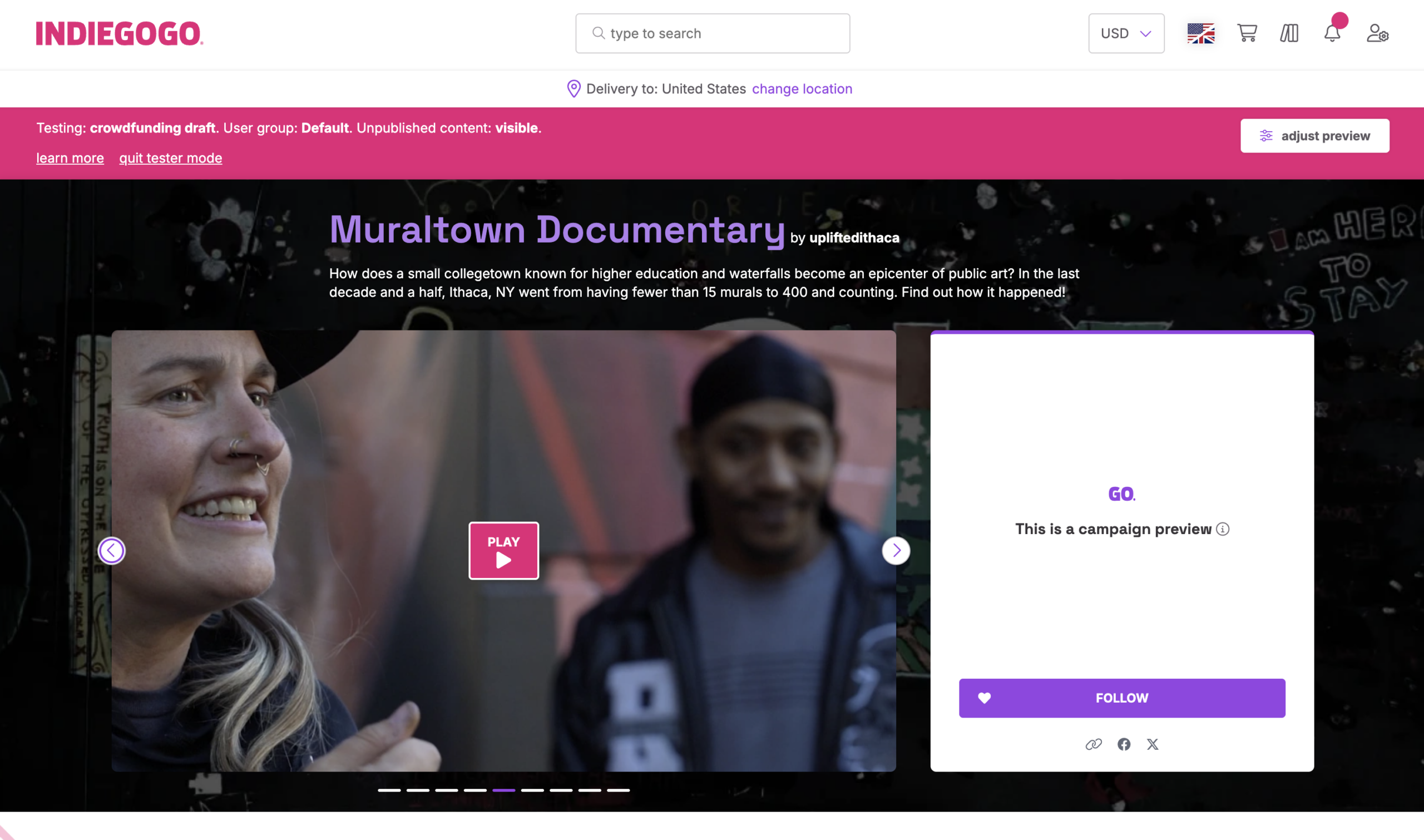Copy campaign link via chain icon
This screenshot has width=1424, height=840.
pyautogui.click(x=1094, y=744)
